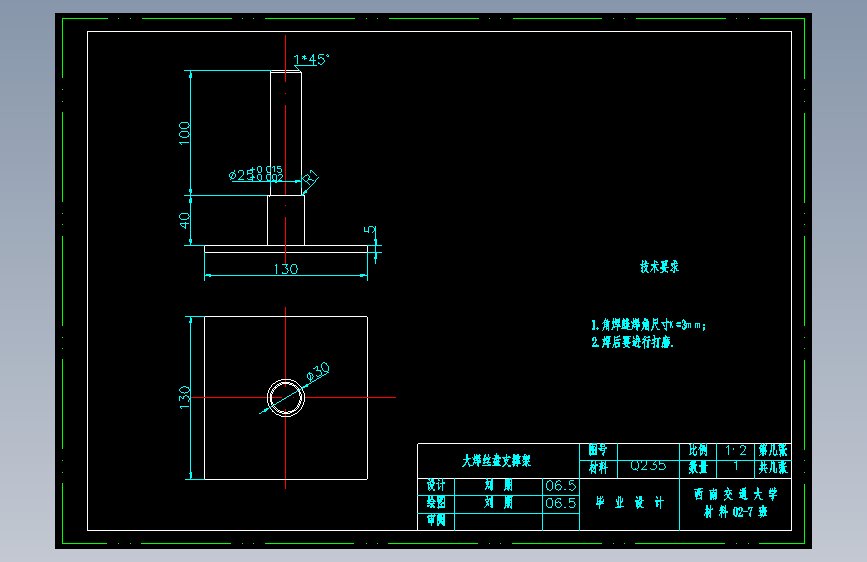Select the "Ø30" diameter label near circle
This screenshot has height=562, width=867.
(x=318, y=371)
